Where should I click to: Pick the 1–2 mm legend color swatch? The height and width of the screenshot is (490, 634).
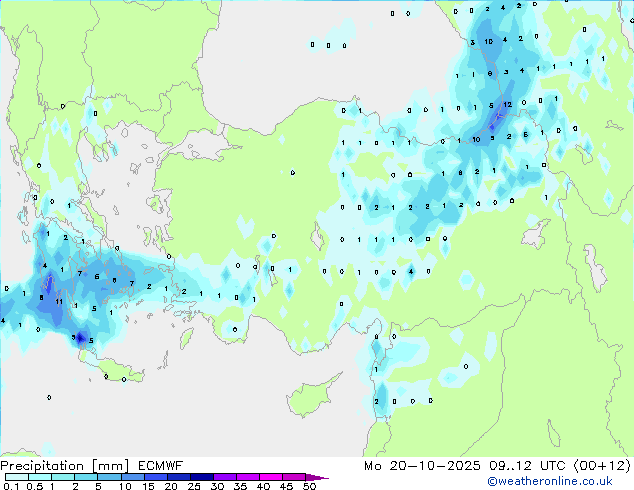(x=63, y=477)
